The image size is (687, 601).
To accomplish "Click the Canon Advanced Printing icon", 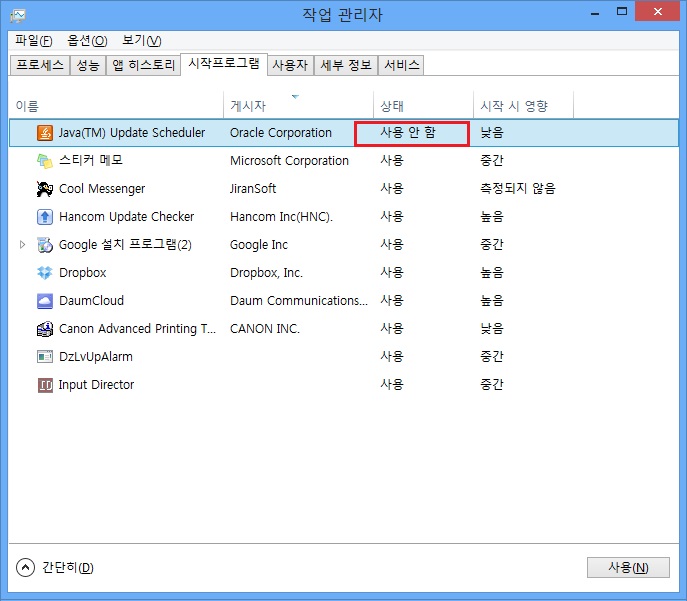I will pyautogui.click(x=45, y=329).
